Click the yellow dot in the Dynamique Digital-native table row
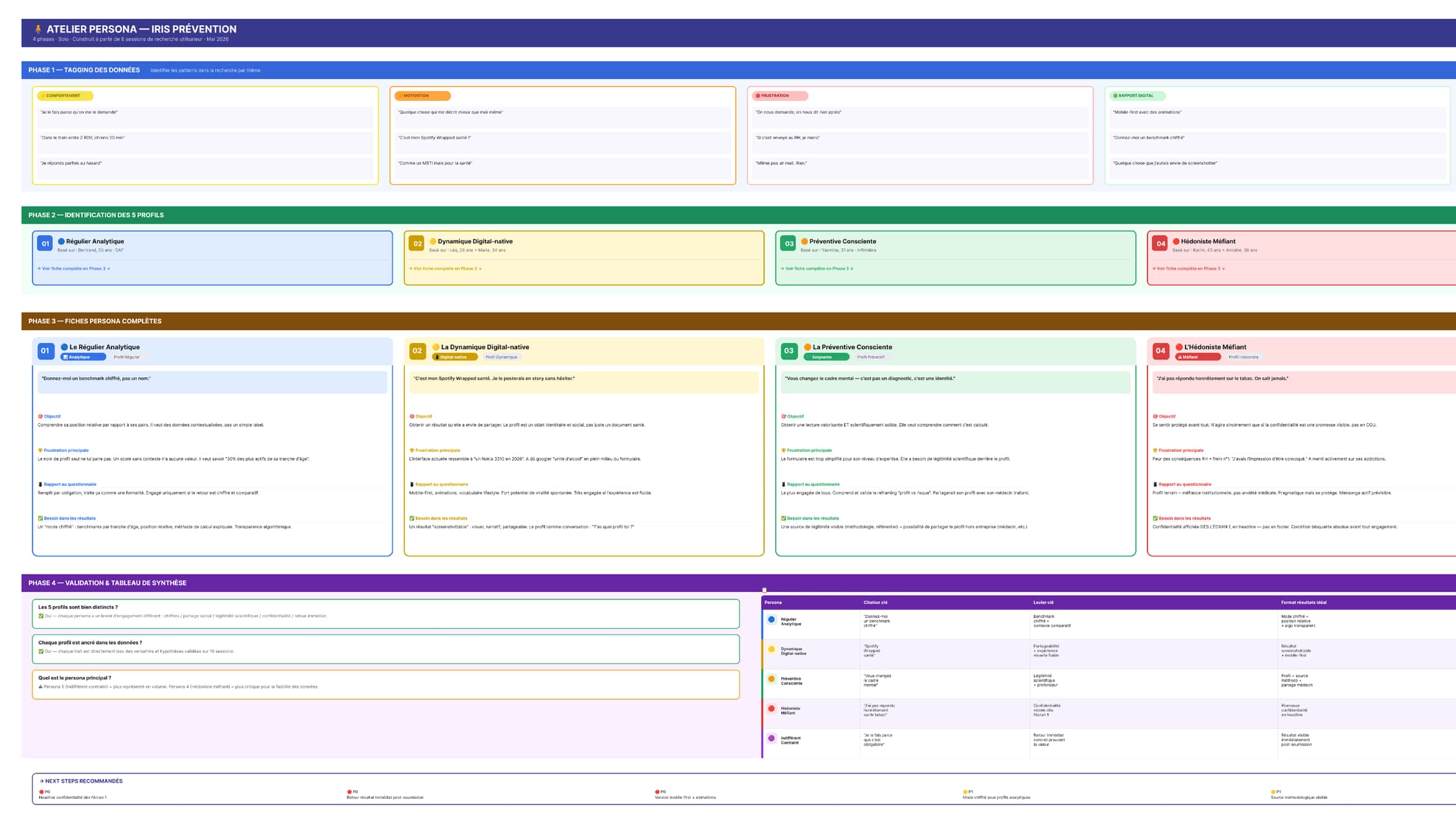1456x819 pixels. [771, 649]
